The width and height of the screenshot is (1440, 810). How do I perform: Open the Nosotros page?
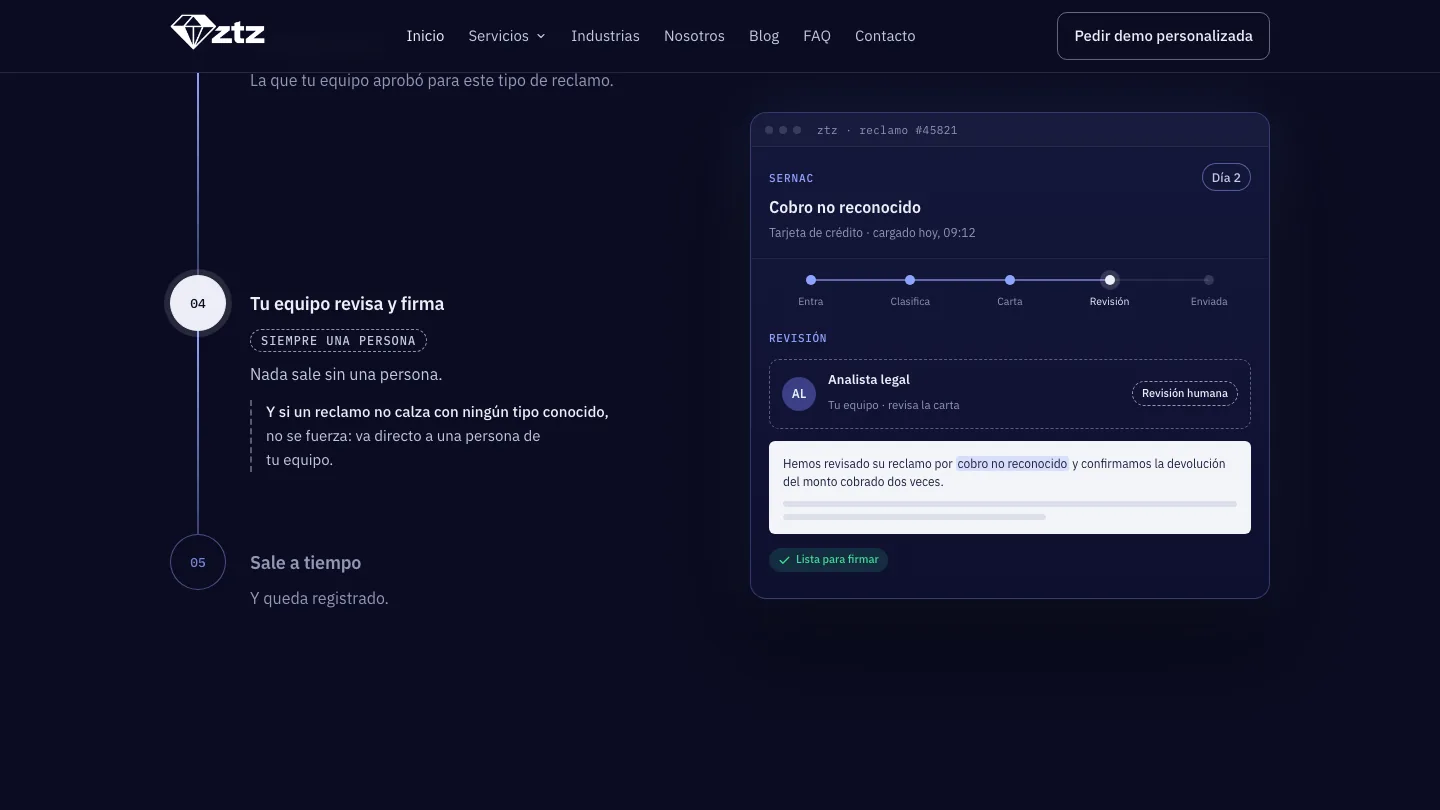694,36
